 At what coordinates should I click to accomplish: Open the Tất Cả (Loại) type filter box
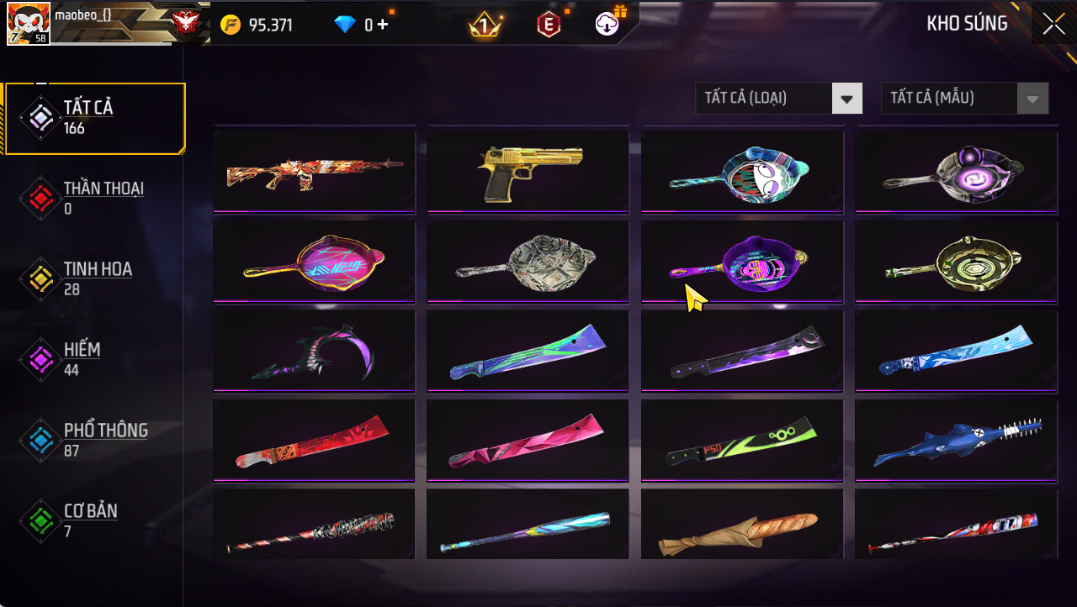778,98
